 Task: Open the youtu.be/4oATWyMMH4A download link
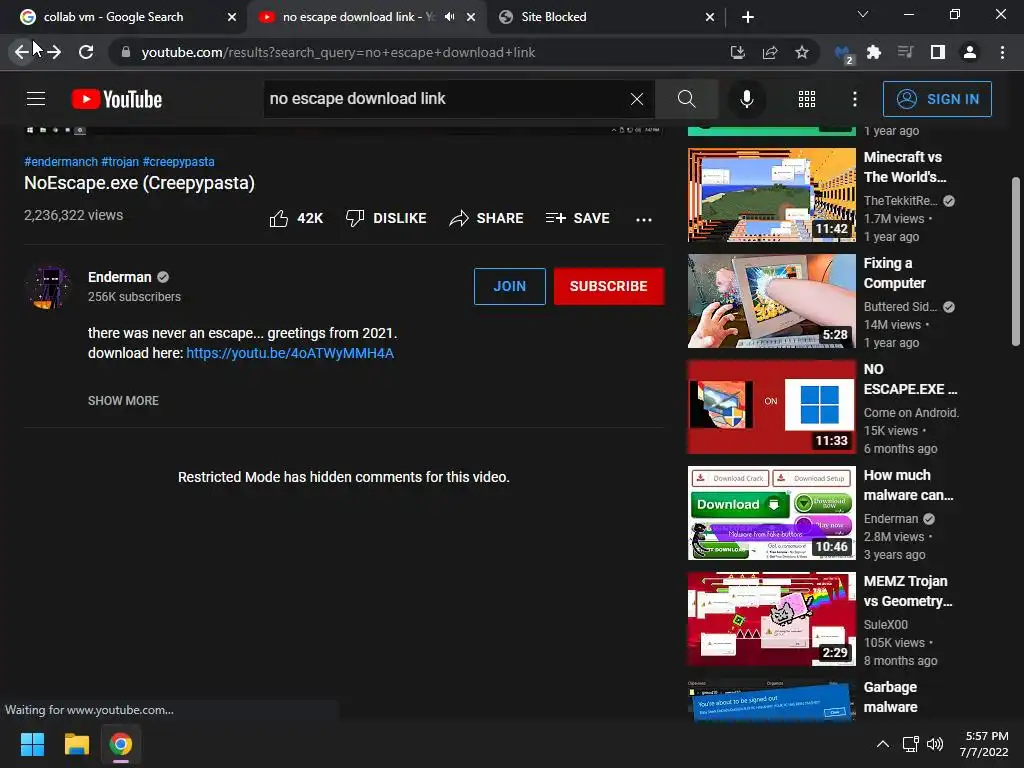click(x=290, y=353)
